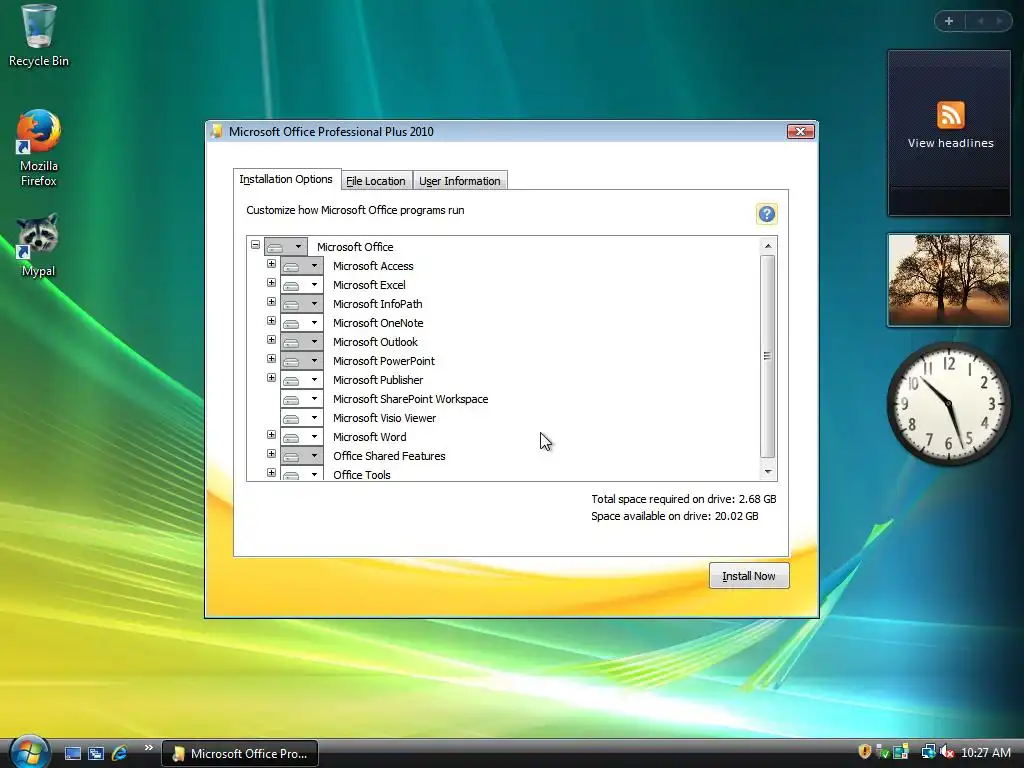Expand the Microsoft InfoPath tree node
This screenshot has height=768, width=1024.
coord(271,302)
